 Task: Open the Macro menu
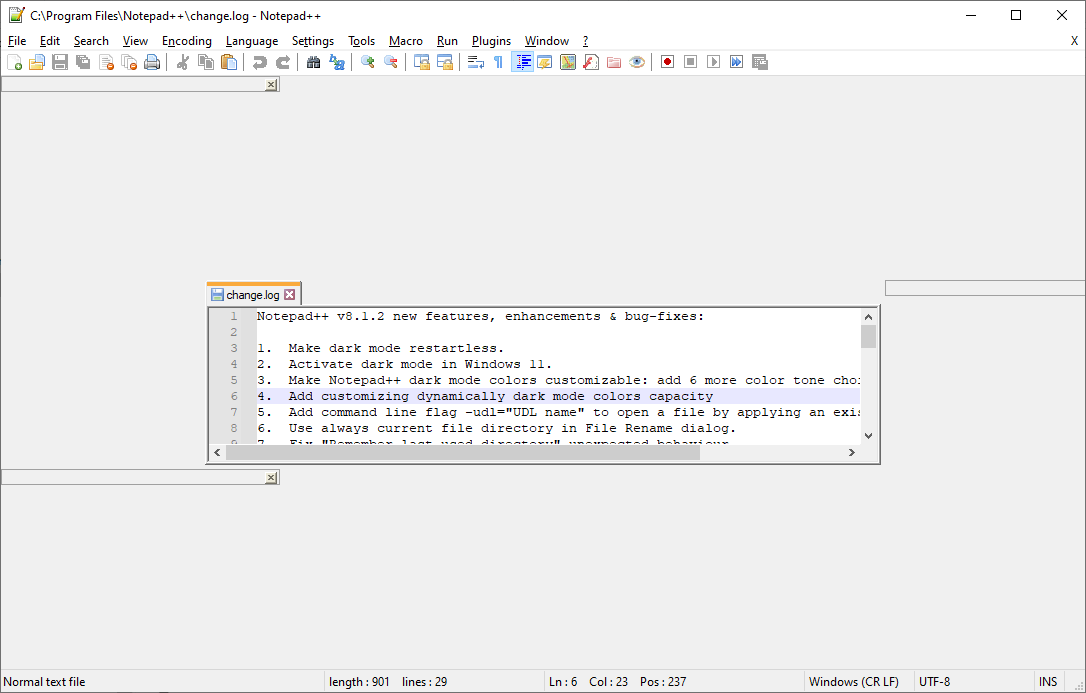pyautogui.click(x=406, y=41)
